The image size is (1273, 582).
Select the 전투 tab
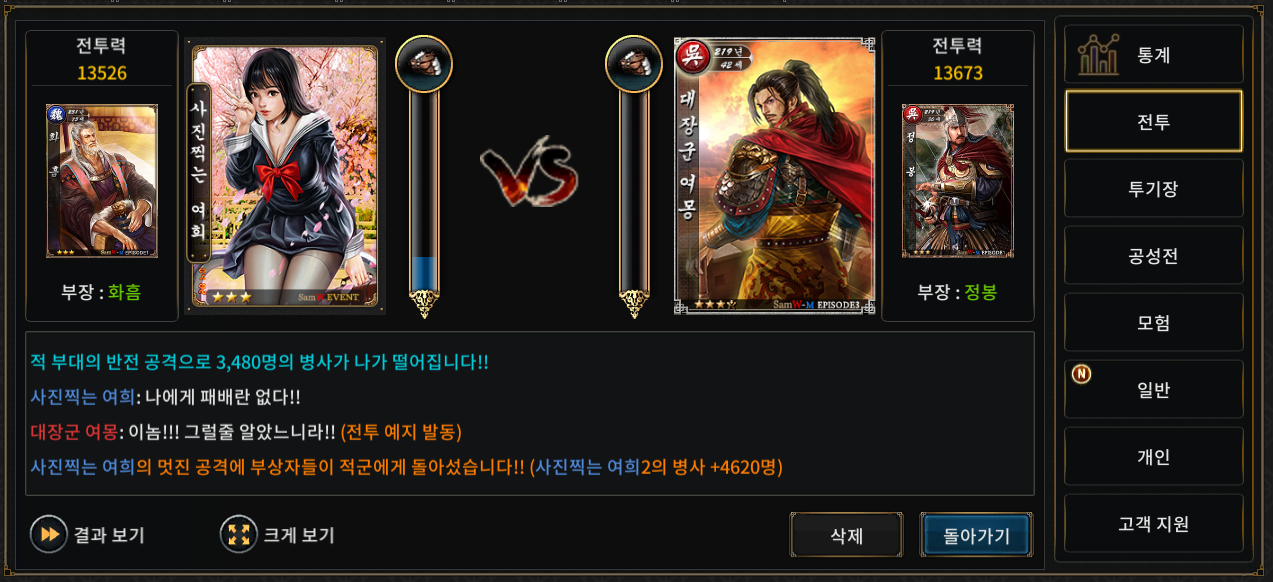pos(1154,122)
